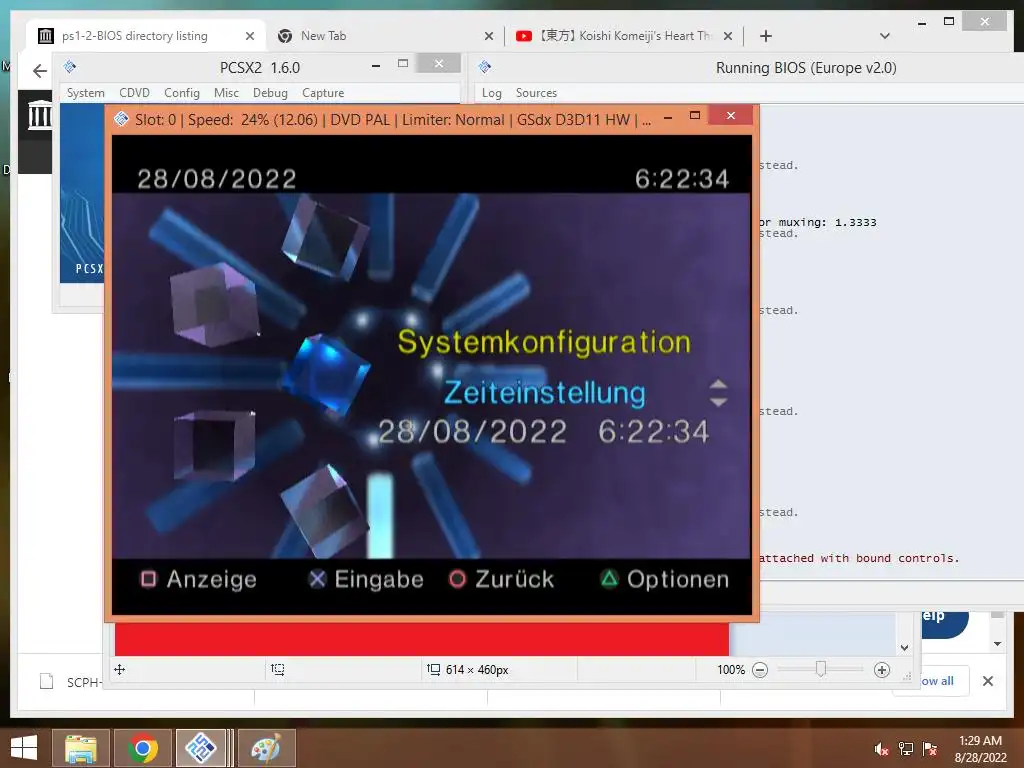Viewport: 1024px width, 768px height.
Task: Zoom in with Paint's plus button
Action: pyautogui.click(x=882, y=670)
